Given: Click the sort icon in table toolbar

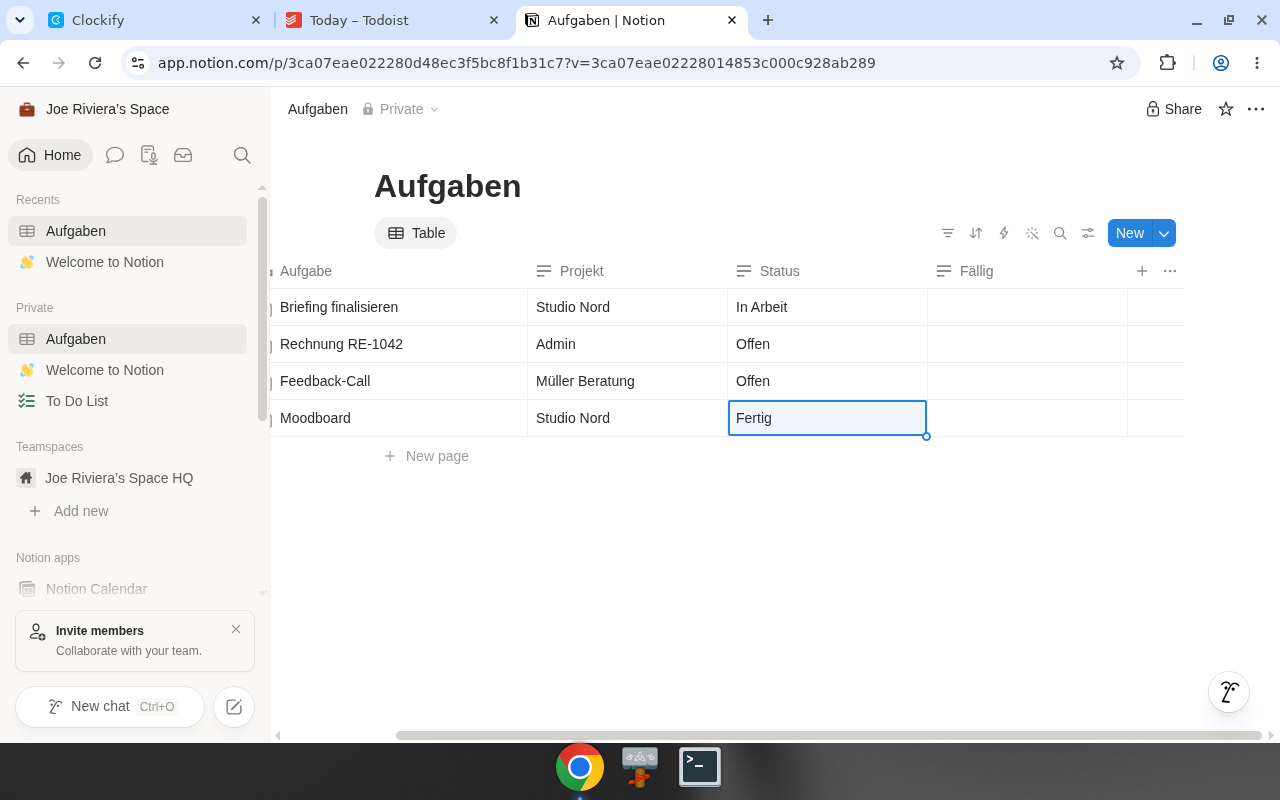Looking at the screenshot, I should point(976,233).
